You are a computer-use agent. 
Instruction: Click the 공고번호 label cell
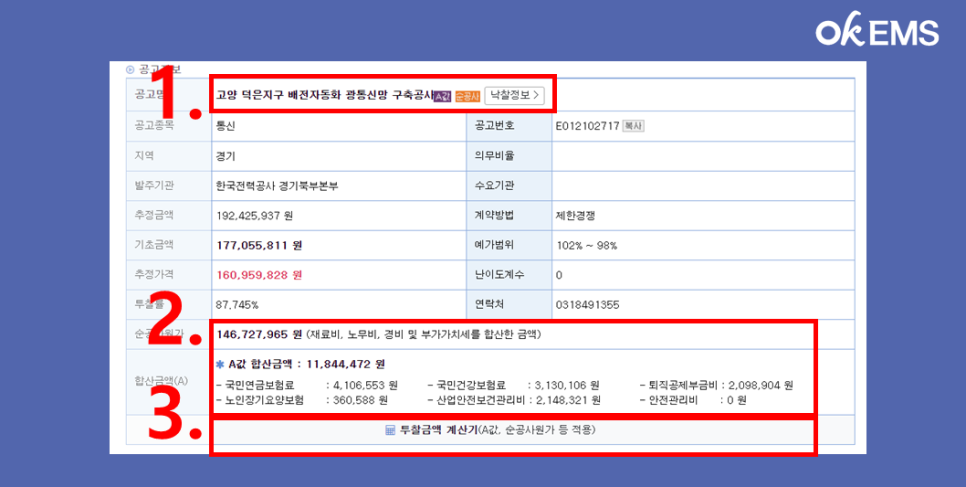pos(509,126)
